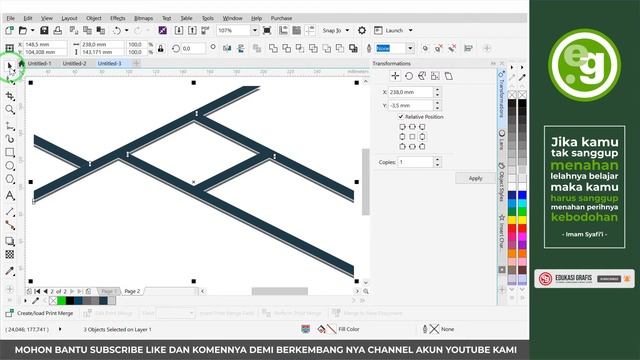Select the Rectangle tool

coord(10,152)
